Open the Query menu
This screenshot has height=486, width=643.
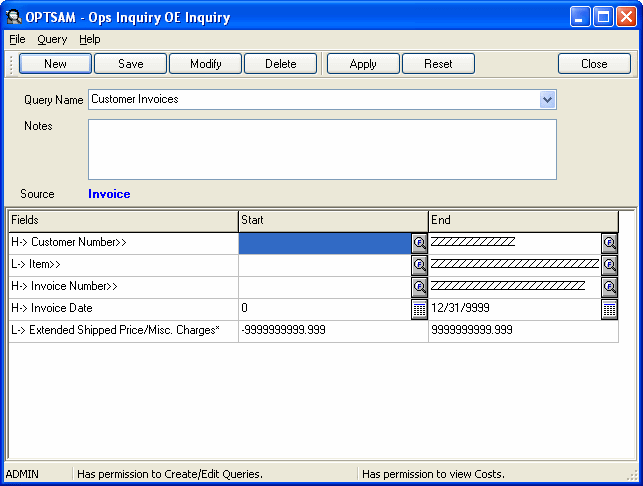point(52,39)
